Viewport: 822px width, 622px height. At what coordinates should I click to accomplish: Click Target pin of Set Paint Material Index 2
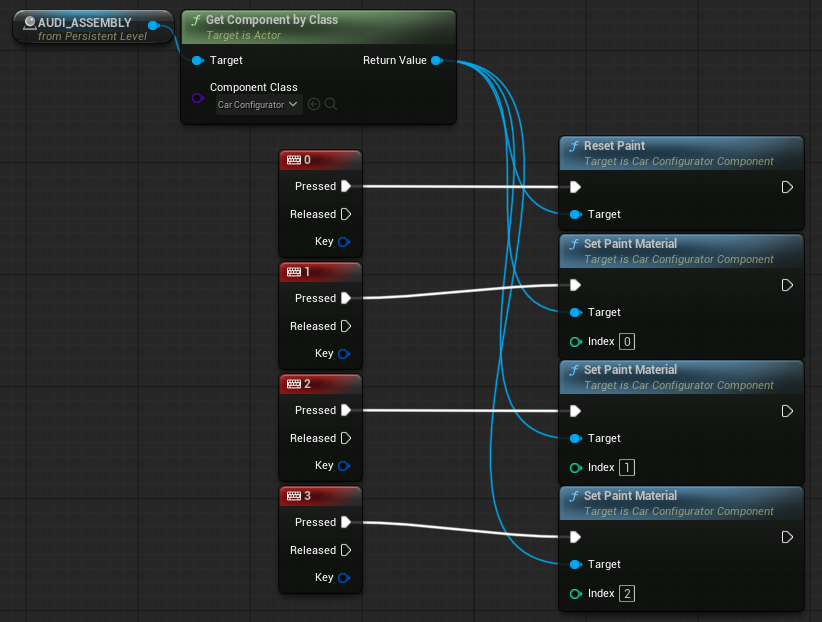576,564
